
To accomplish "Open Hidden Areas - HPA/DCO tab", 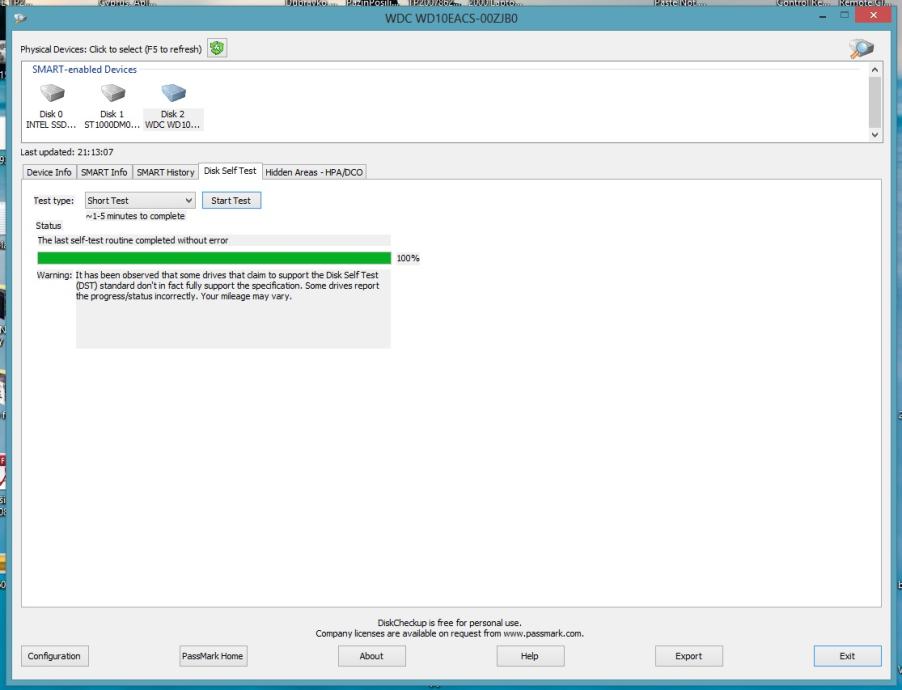I will [x=314, y=172].
